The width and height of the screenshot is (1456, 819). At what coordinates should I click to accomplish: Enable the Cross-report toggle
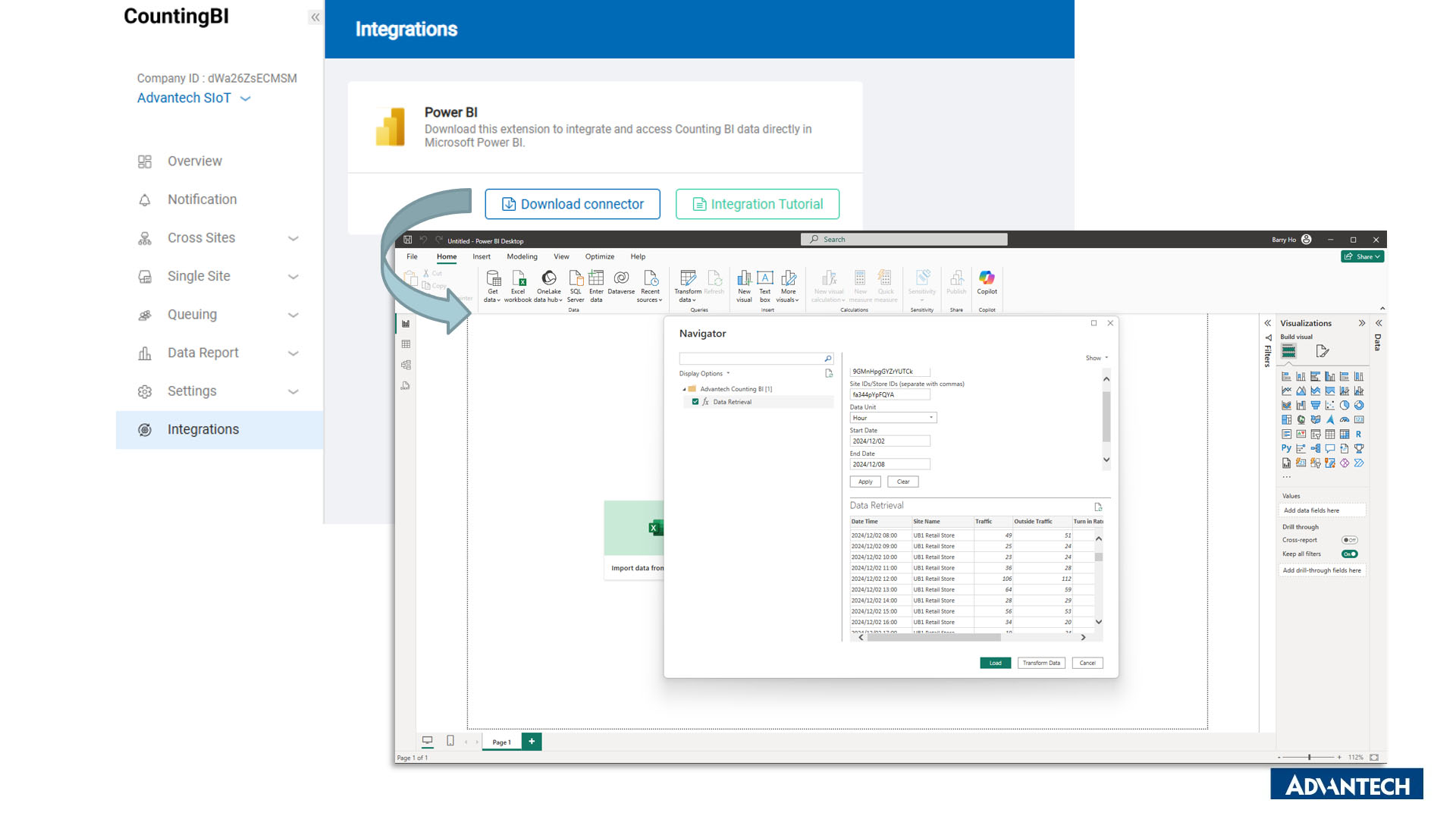point(1349,539)
